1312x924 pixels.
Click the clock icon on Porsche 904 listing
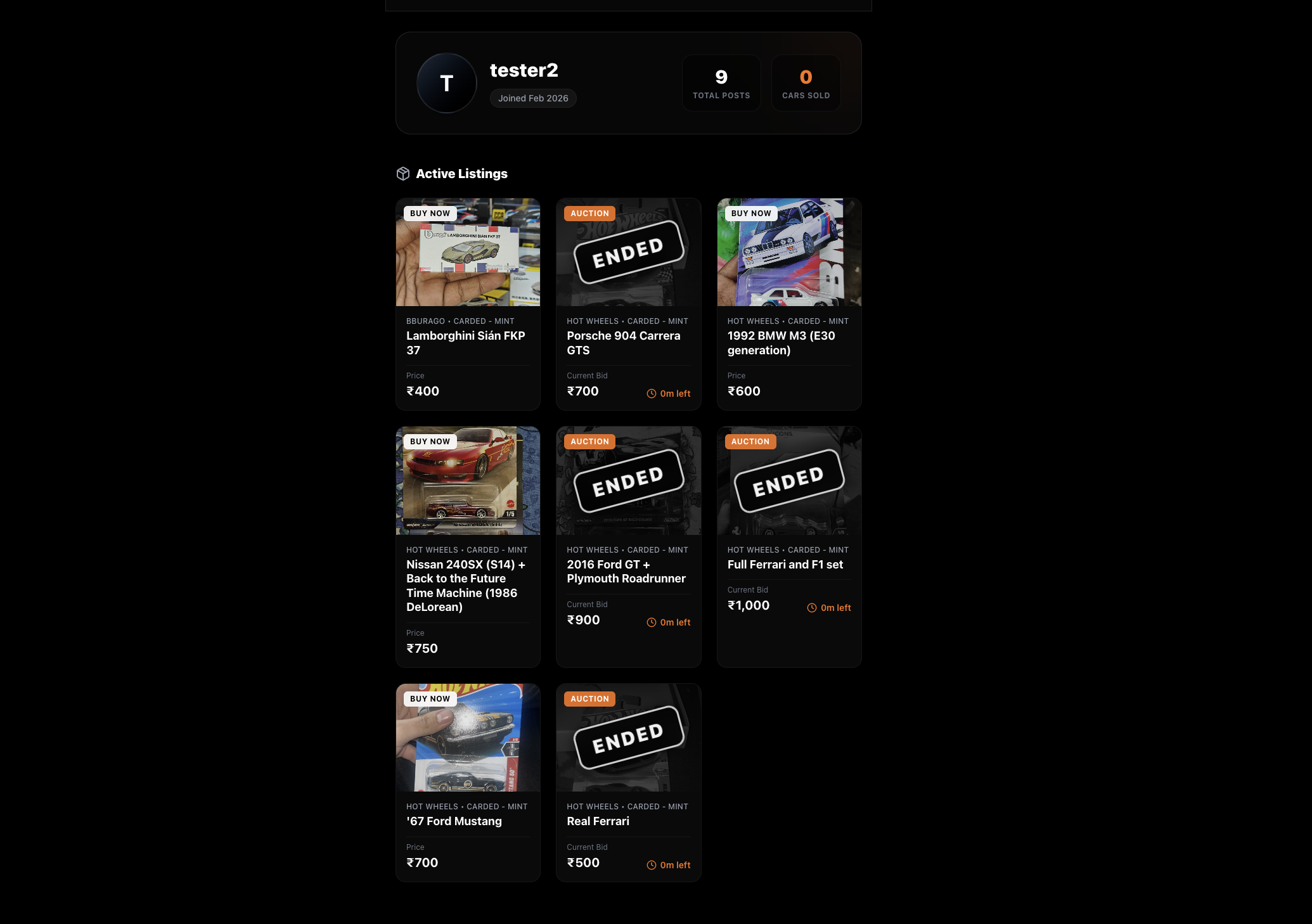click(652, 394)
